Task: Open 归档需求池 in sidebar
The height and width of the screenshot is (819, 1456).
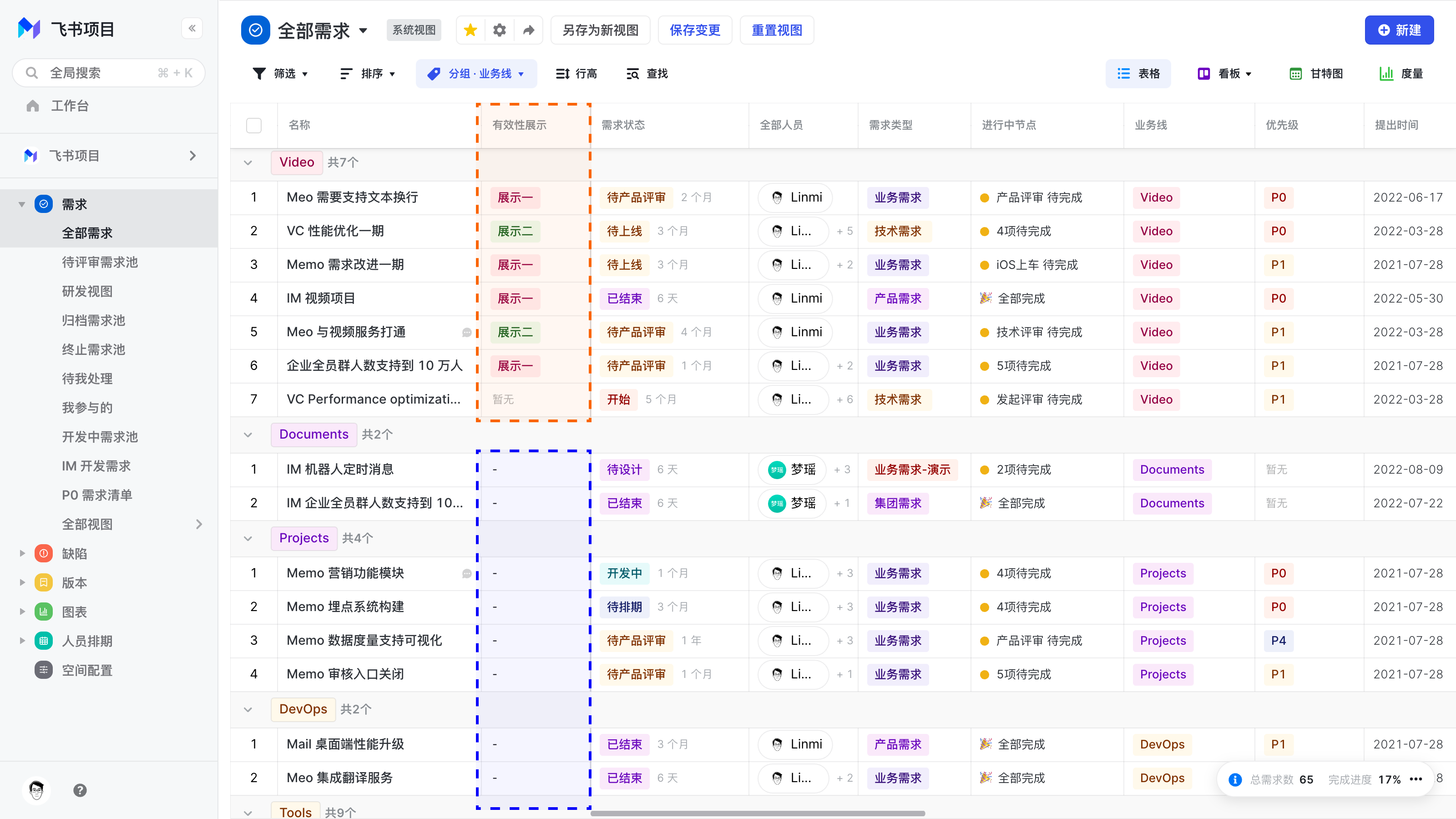Action: tap(93, 320)
